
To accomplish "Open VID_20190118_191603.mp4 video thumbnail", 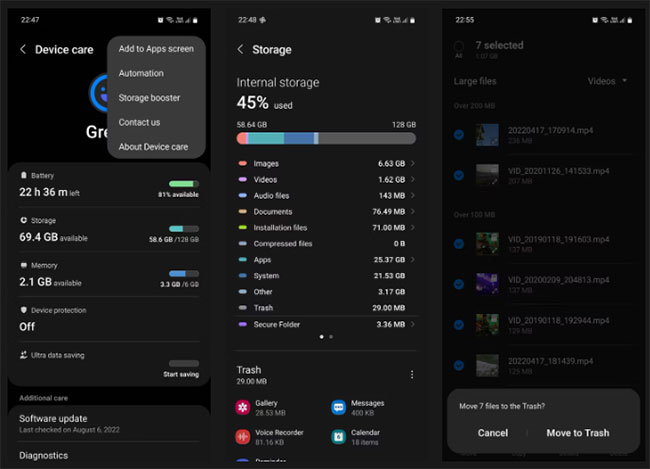I will pos(487,244).
